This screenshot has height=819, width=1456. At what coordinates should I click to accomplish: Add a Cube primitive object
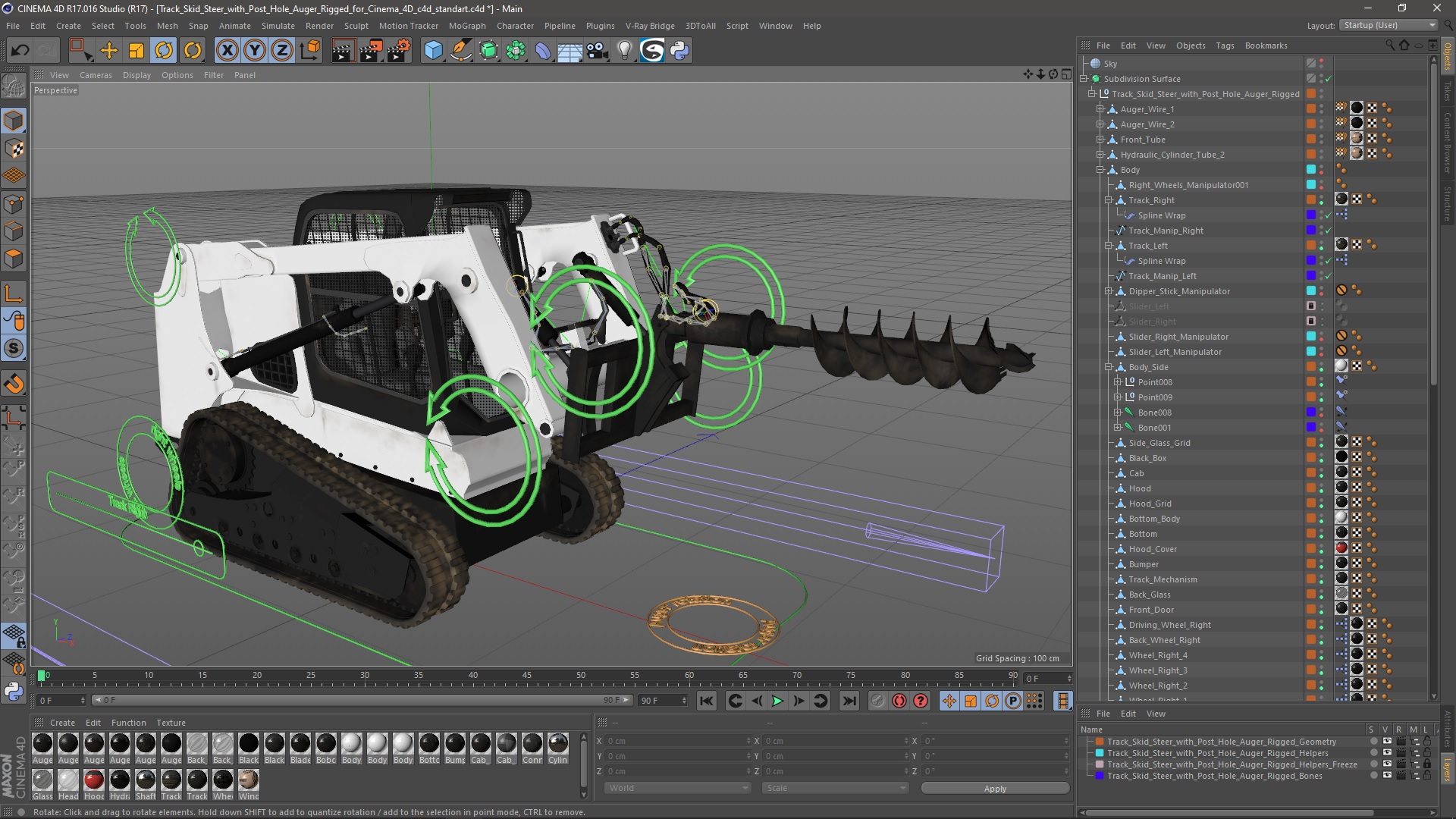433,51
